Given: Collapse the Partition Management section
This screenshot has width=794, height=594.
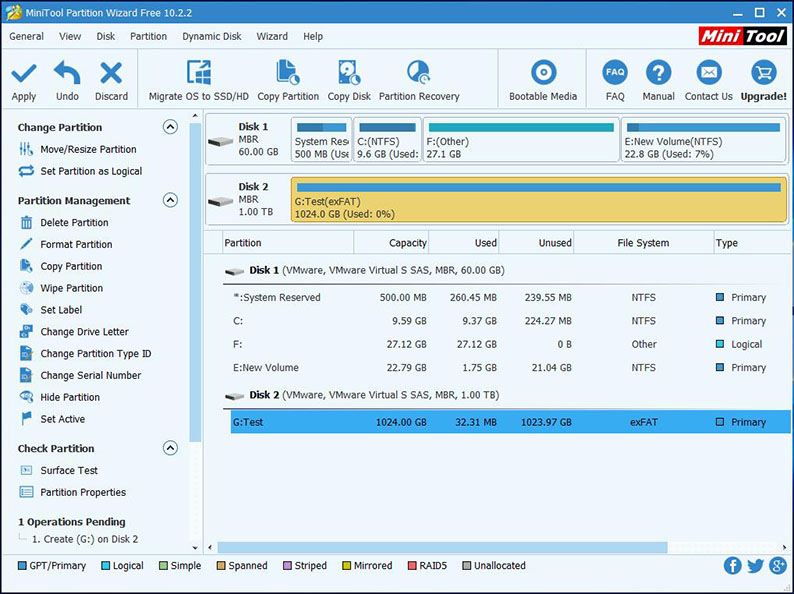Looking at the screenshot, I should (170, 200).
